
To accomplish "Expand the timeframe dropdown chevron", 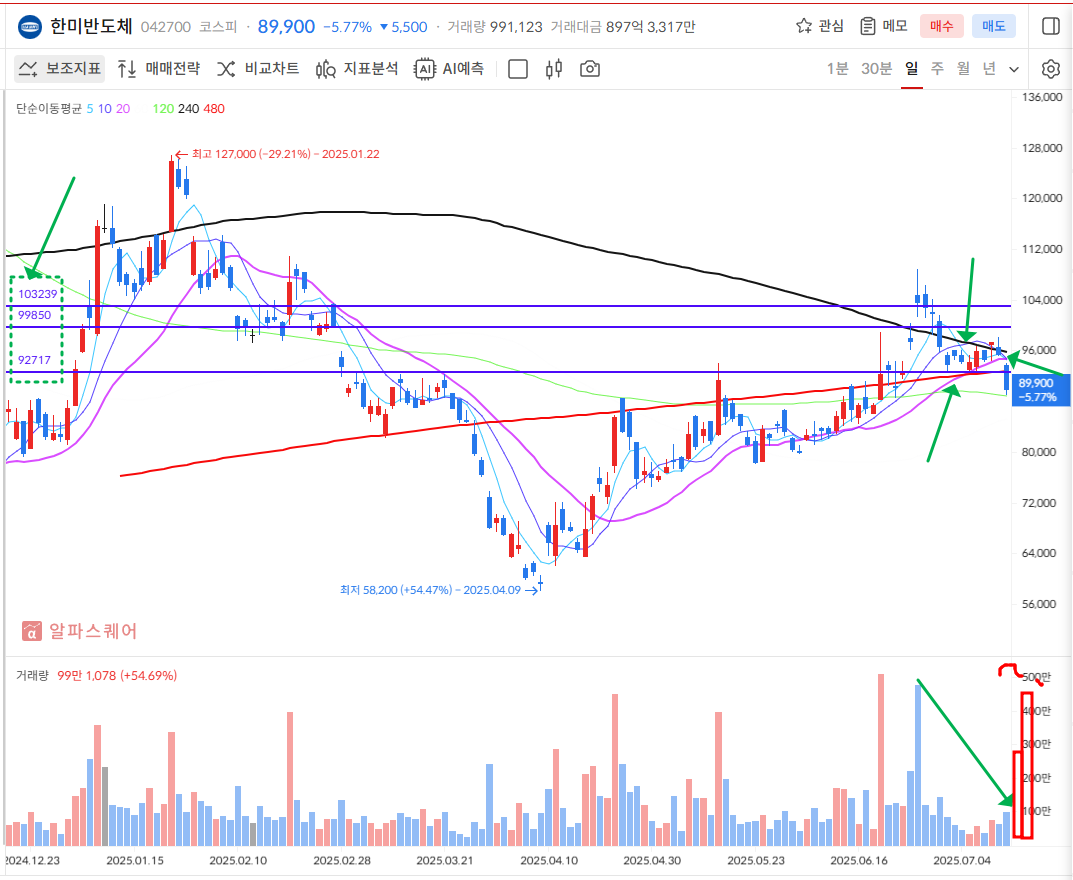I will (x=1014, y=69).
